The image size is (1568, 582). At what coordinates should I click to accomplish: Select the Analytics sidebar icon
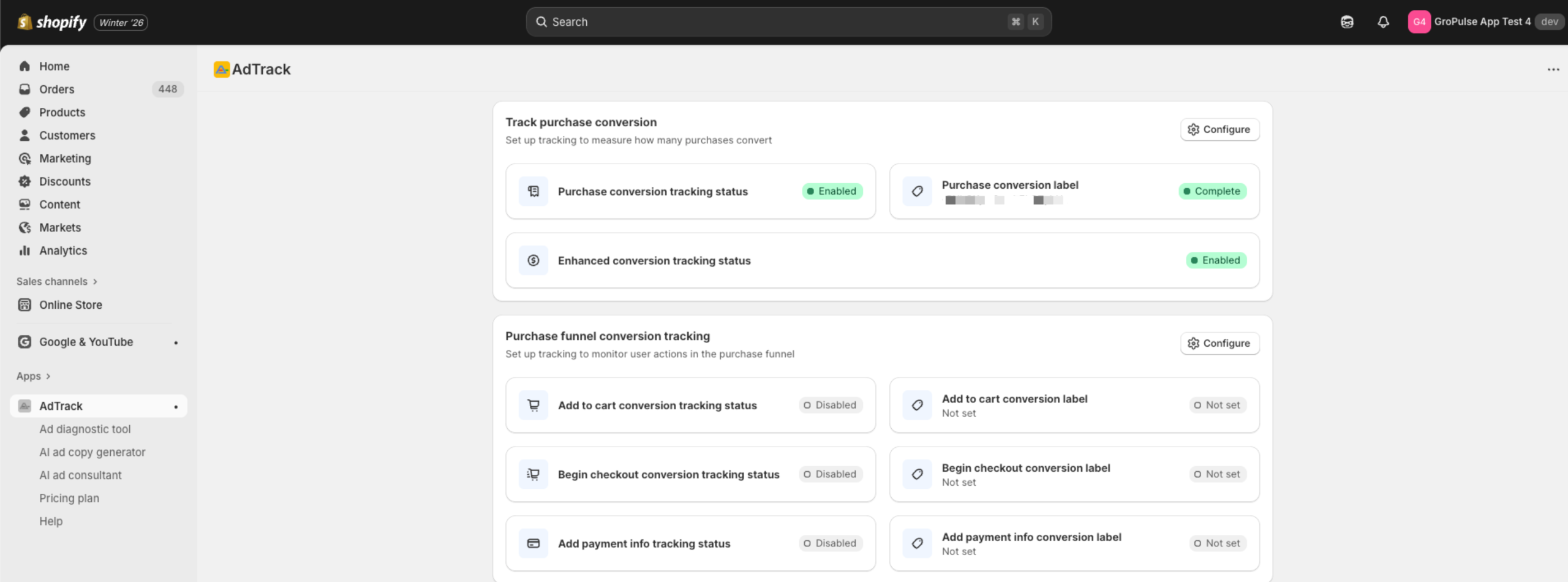24,250
